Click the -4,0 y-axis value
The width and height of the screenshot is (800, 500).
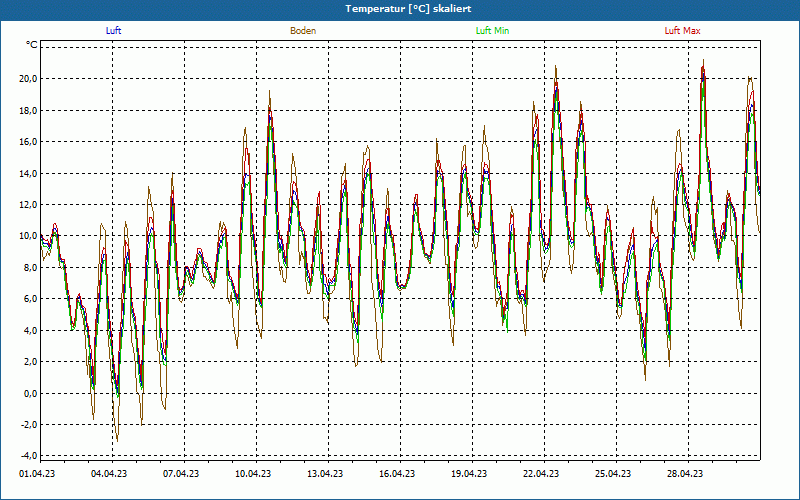[x=29, y=456]
